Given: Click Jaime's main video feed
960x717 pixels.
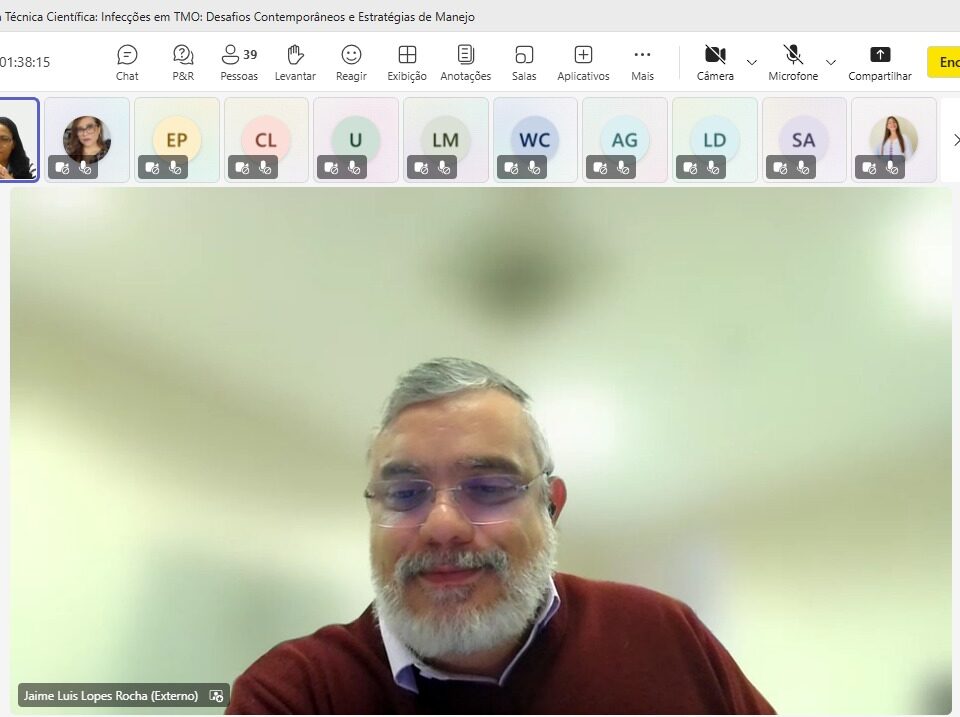Looking at the screenshot, I should coord(481,451).
